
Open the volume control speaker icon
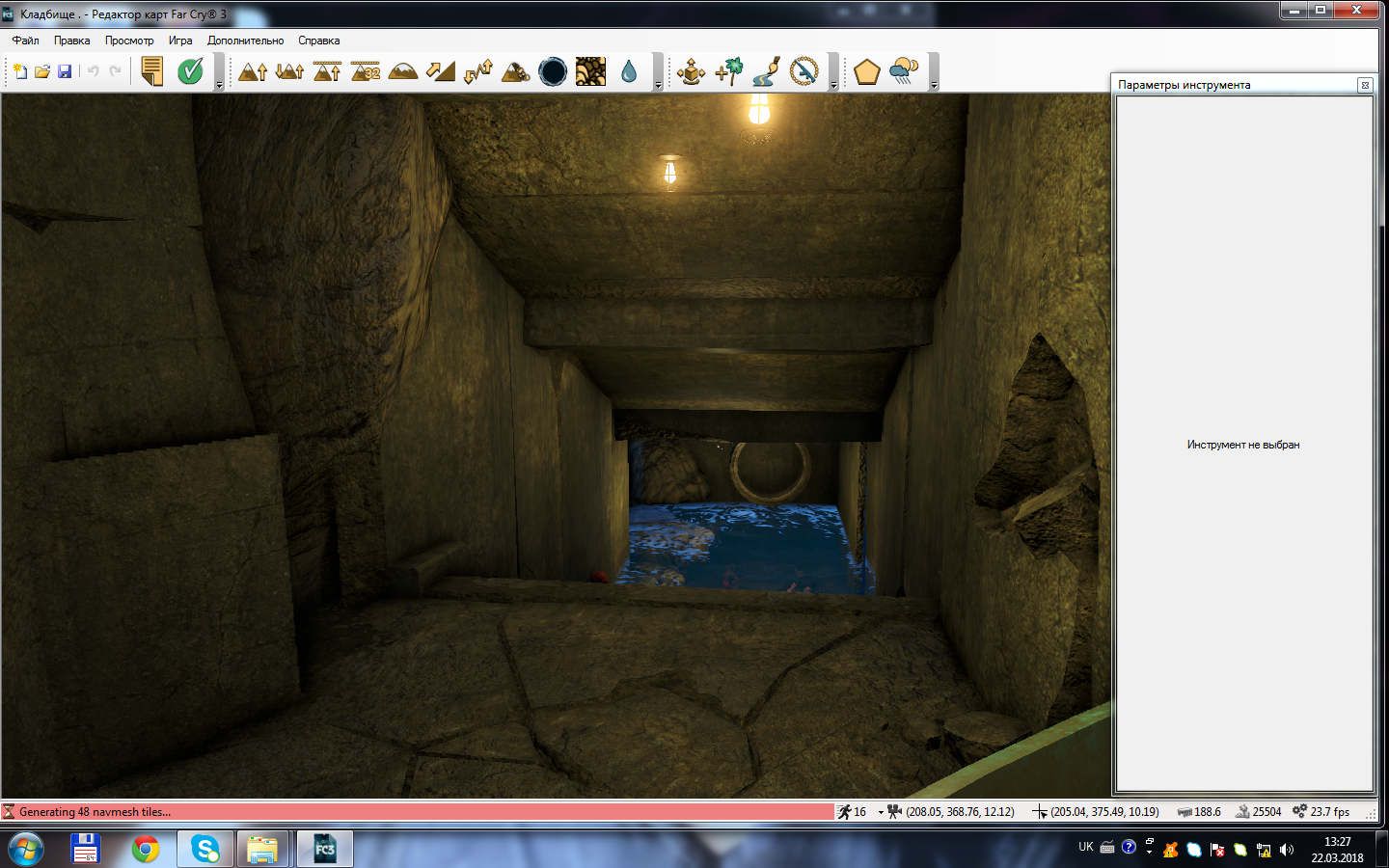[1287, 850]
